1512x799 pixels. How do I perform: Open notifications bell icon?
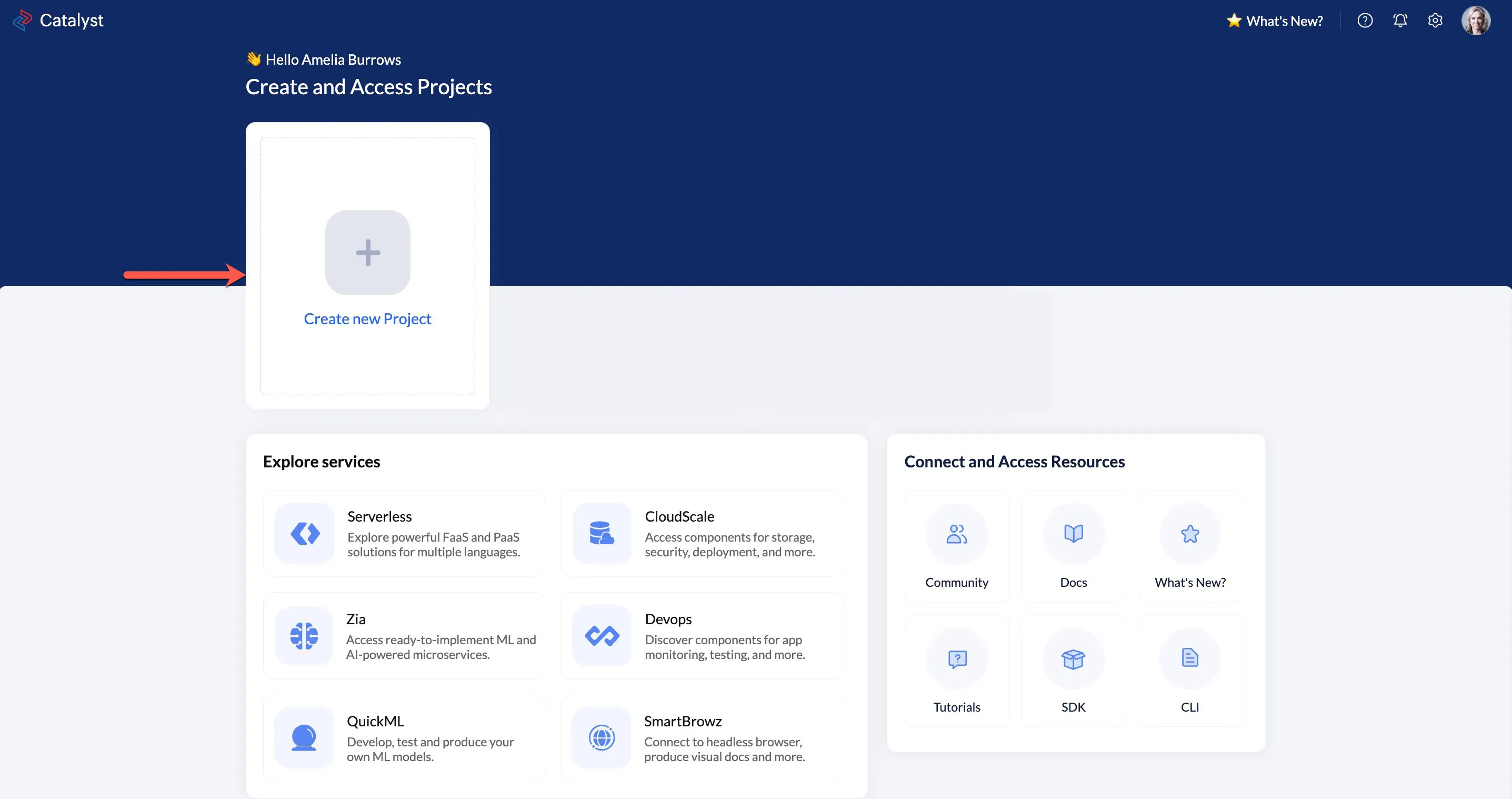1400,21
